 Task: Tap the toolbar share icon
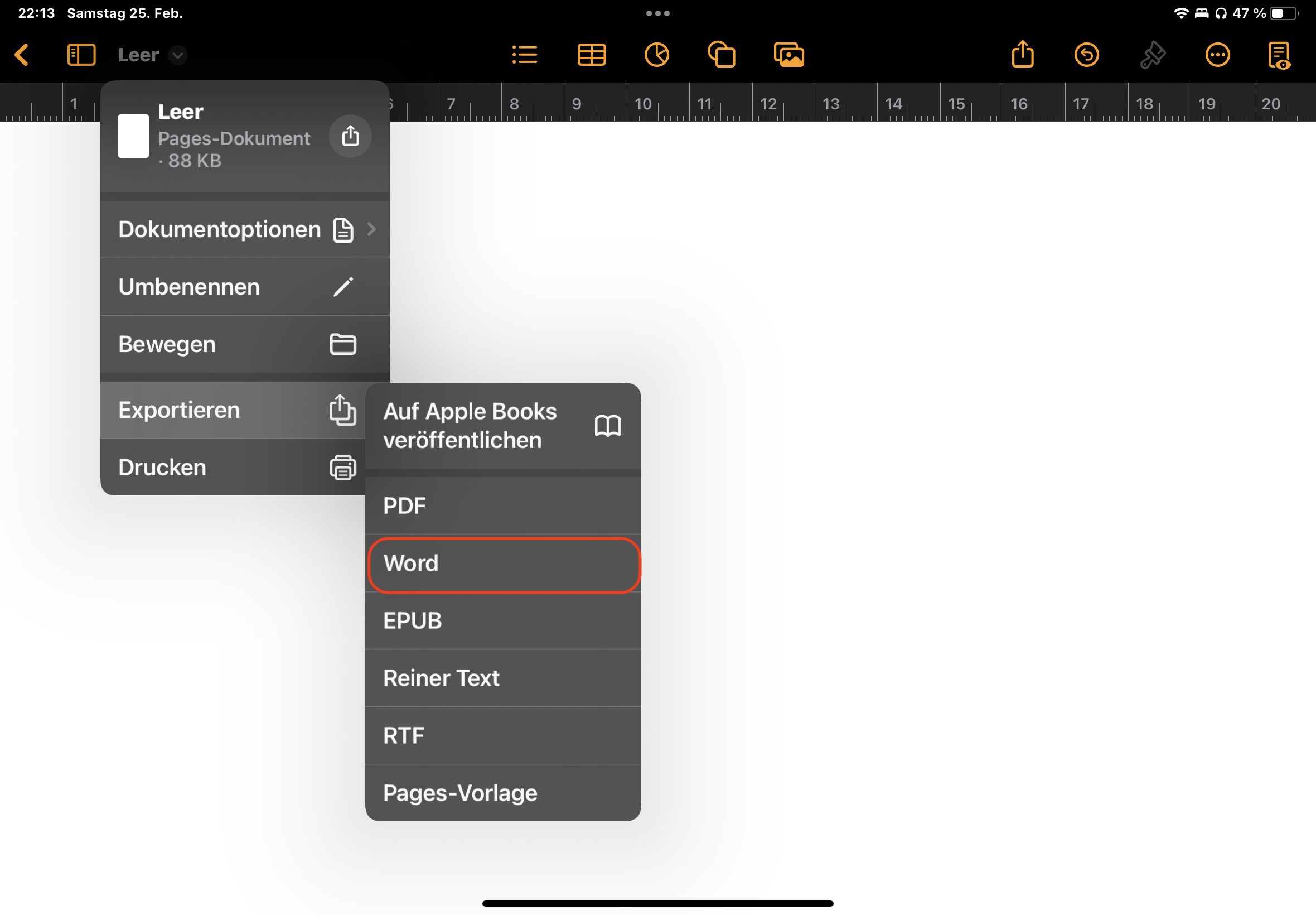click(1023, 55)
